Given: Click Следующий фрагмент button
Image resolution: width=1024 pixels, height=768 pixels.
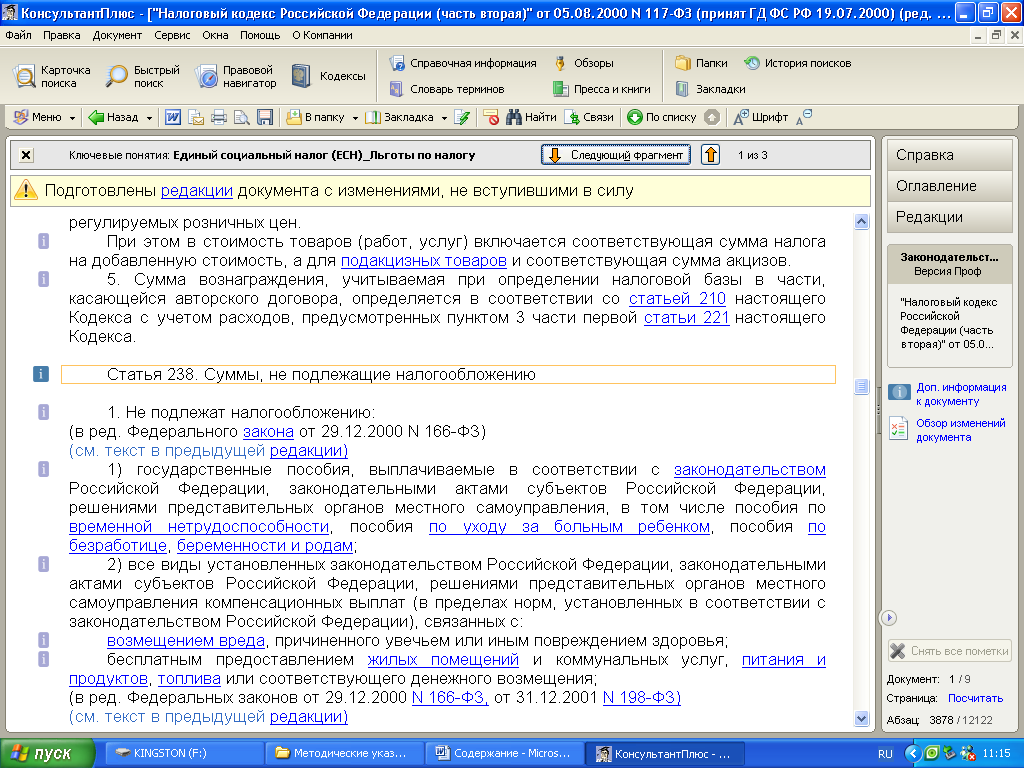Looking at the screenshot, I should 616,155.
